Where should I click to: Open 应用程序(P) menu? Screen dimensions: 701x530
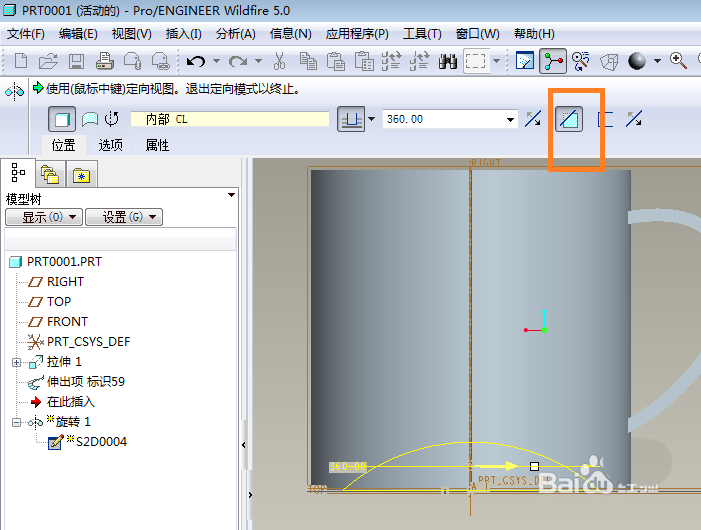pyautogui.click(x=357, y=34)
